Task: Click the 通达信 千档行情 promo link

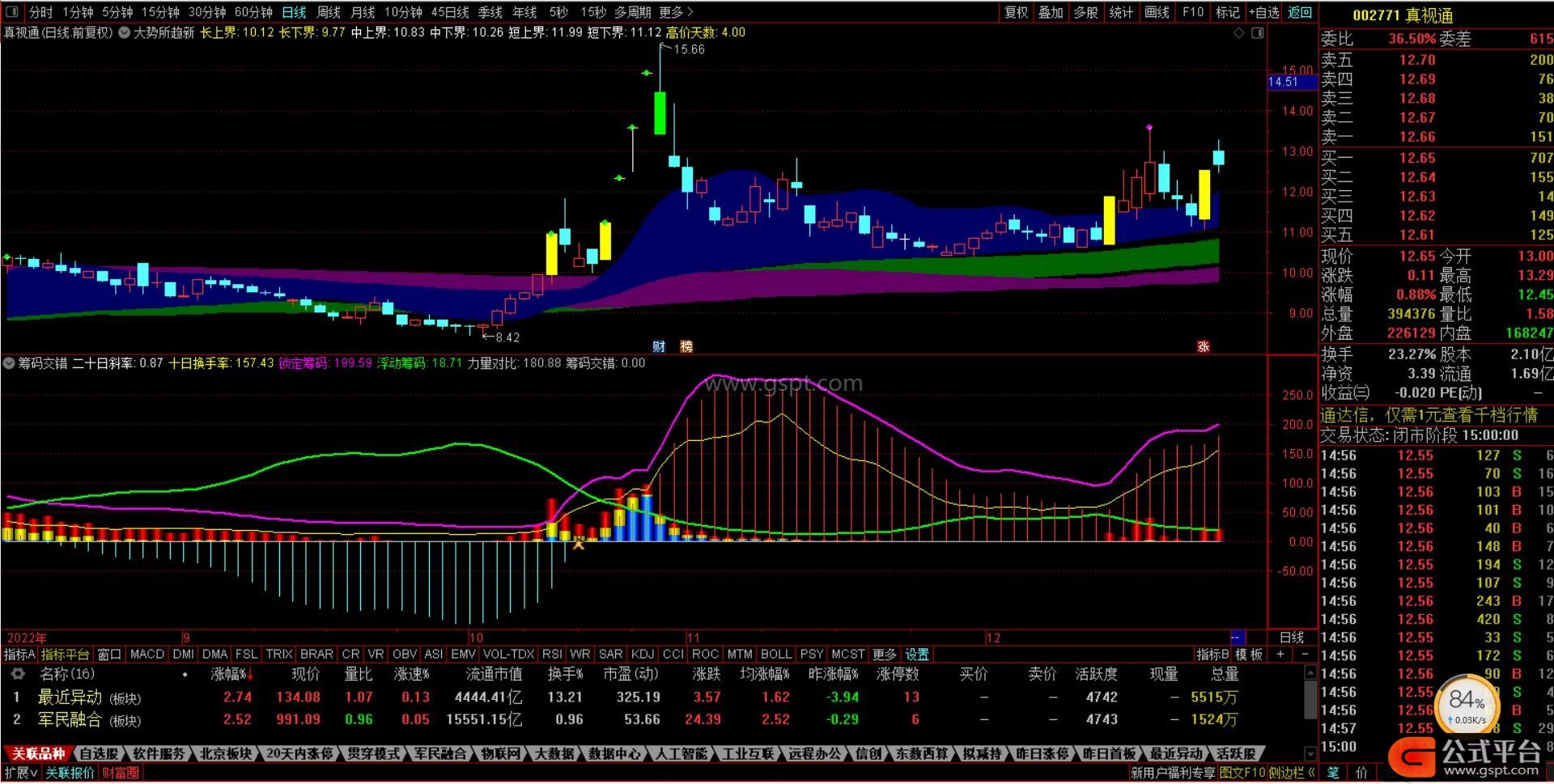Action: pyautogui.click(x=1429, y=415)
